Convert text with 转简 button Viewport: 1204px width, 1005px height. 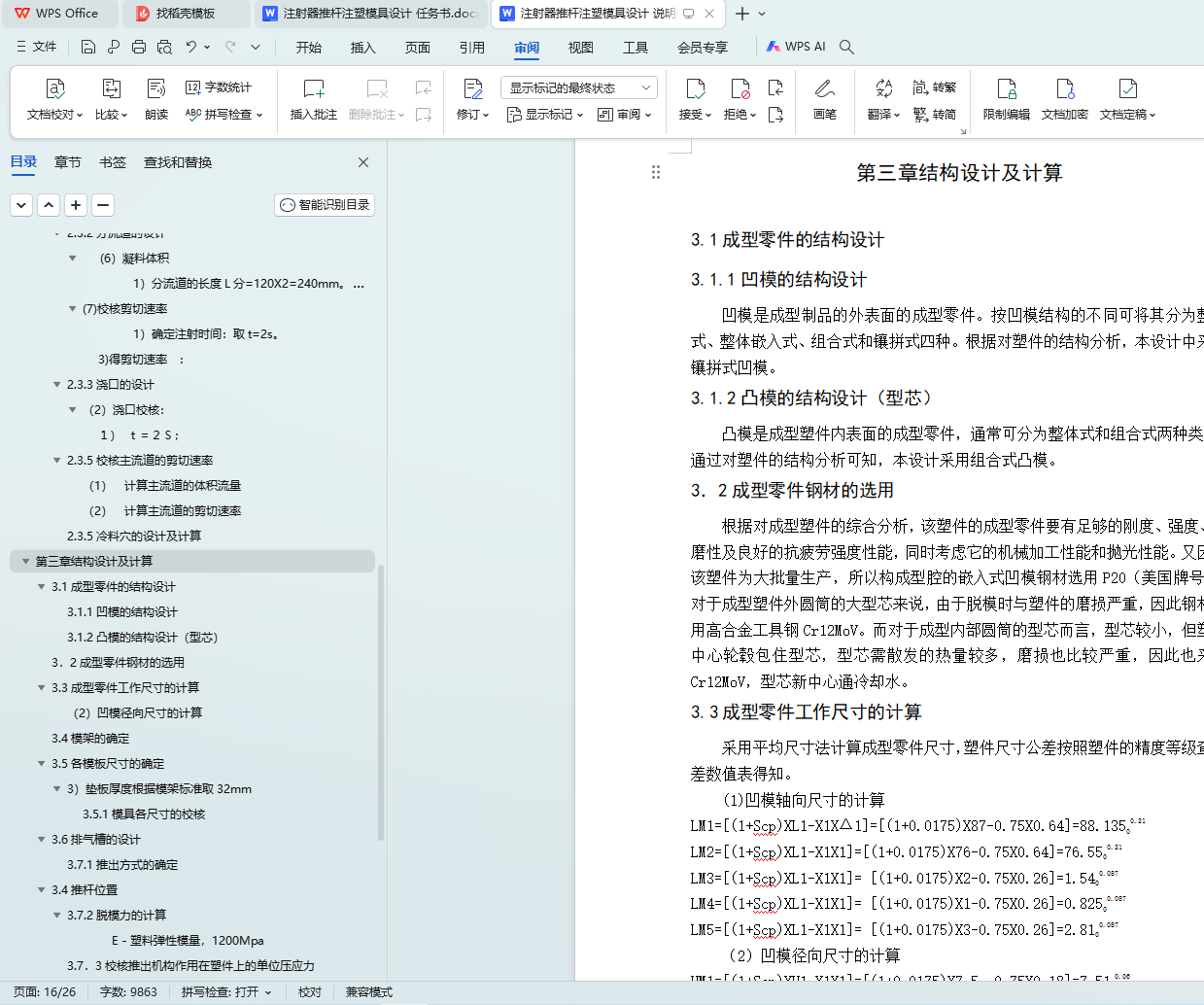tap(935, 115)
